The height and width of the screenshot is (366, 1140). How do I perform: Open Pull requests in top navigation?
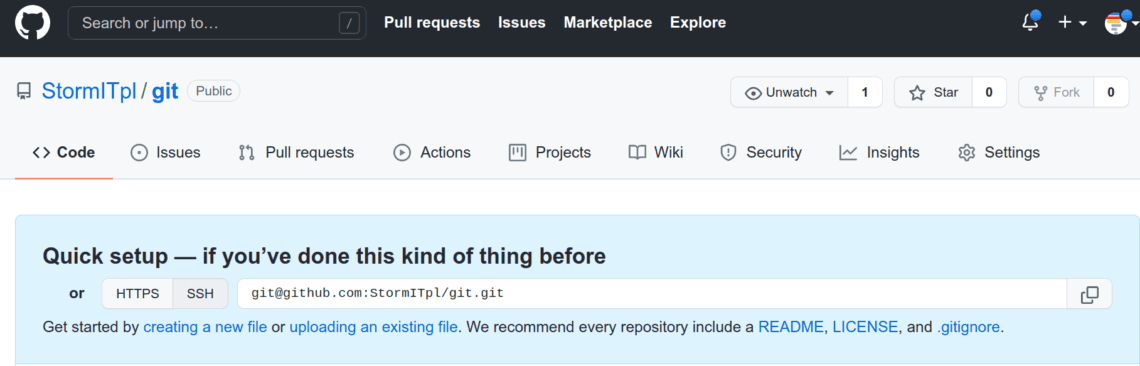(432, 23)
